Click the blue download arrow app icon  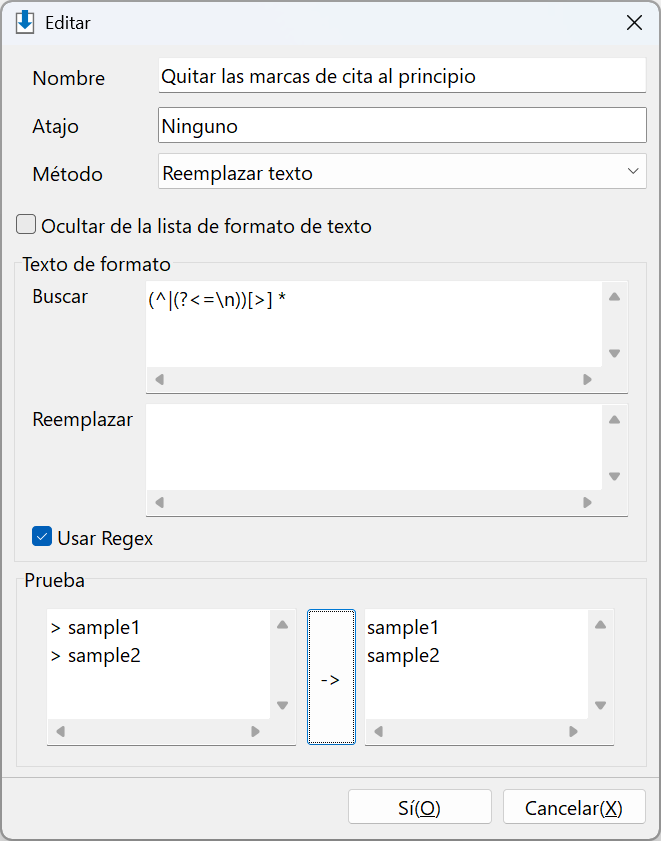[x=25, y=23]
